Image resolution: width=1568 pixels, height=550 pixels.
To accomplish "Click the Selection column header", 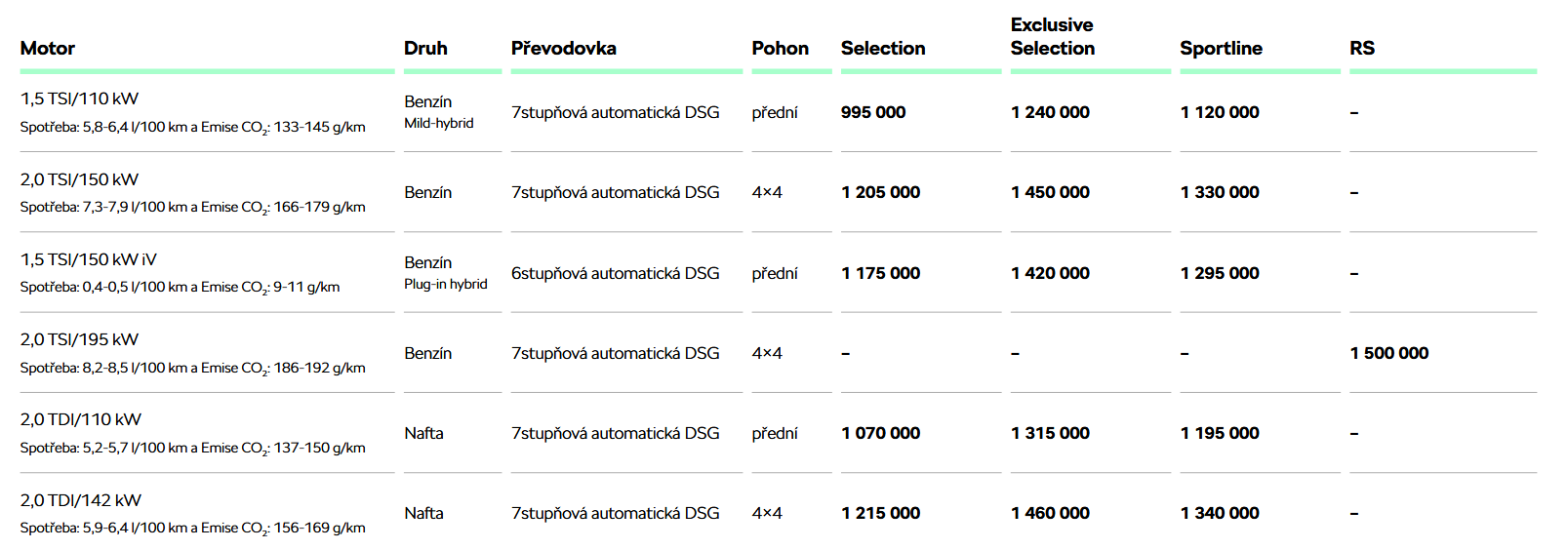I will pos(883,48).
